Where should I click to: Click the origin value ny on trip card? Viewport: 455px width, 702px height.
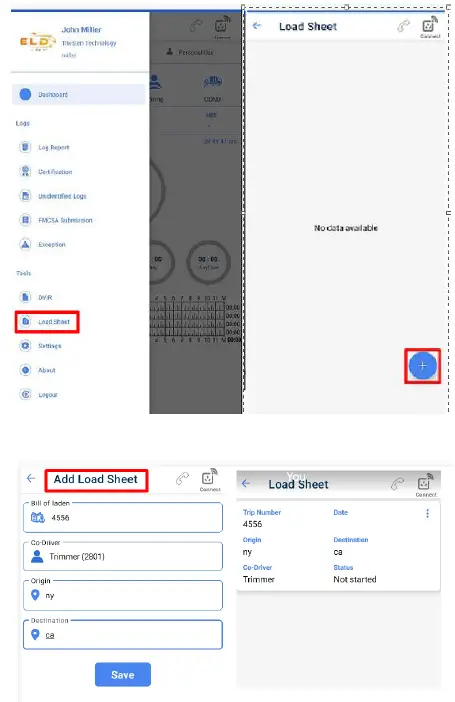click(x=247, y=552)
